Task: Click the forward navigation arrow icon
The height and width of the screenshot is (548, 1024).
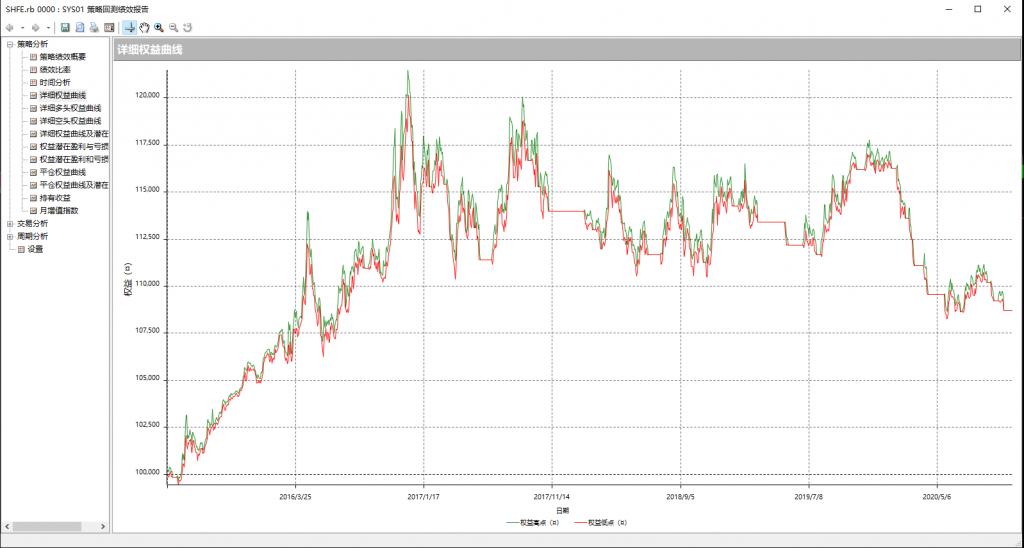Action: pyautogui.click(x=36, y=27)
